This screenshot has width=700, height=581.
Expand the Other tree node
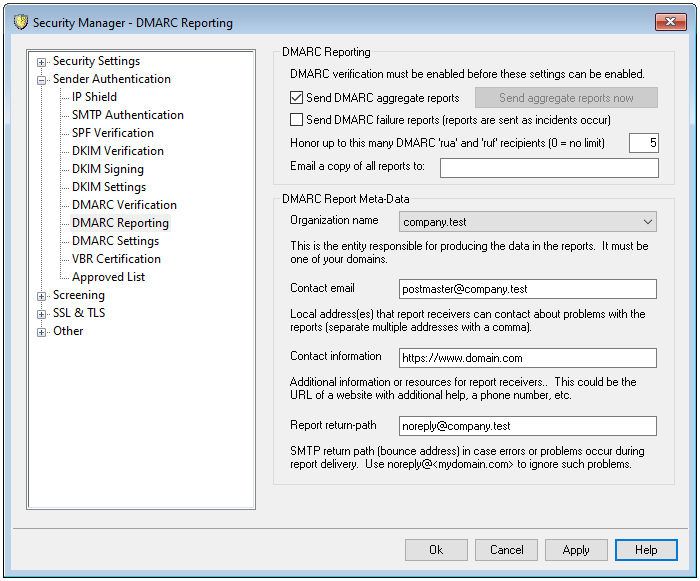click(42, 332)
